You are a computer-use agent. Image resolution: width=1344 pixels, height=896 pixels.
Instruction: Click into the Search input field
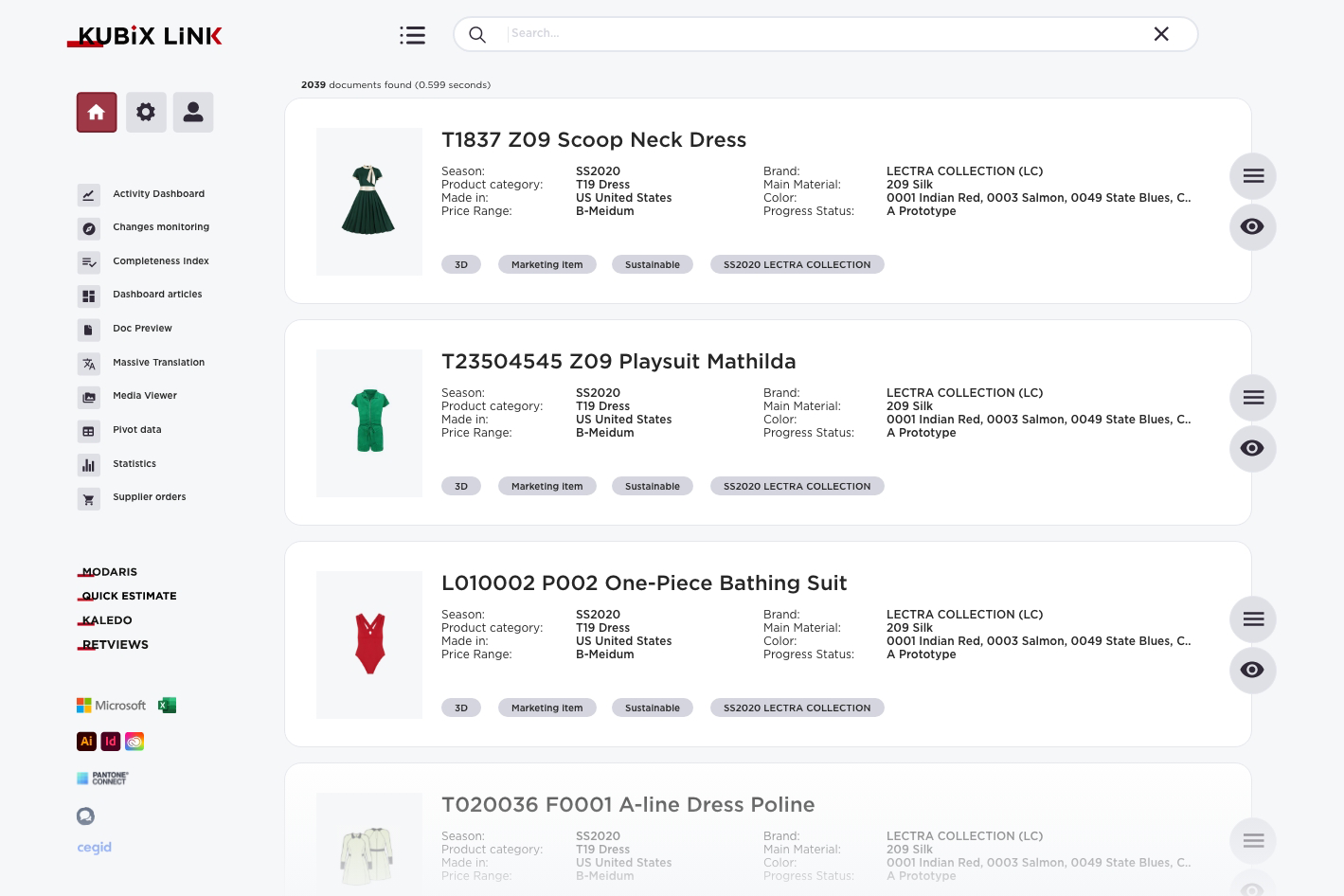[824, 34]
